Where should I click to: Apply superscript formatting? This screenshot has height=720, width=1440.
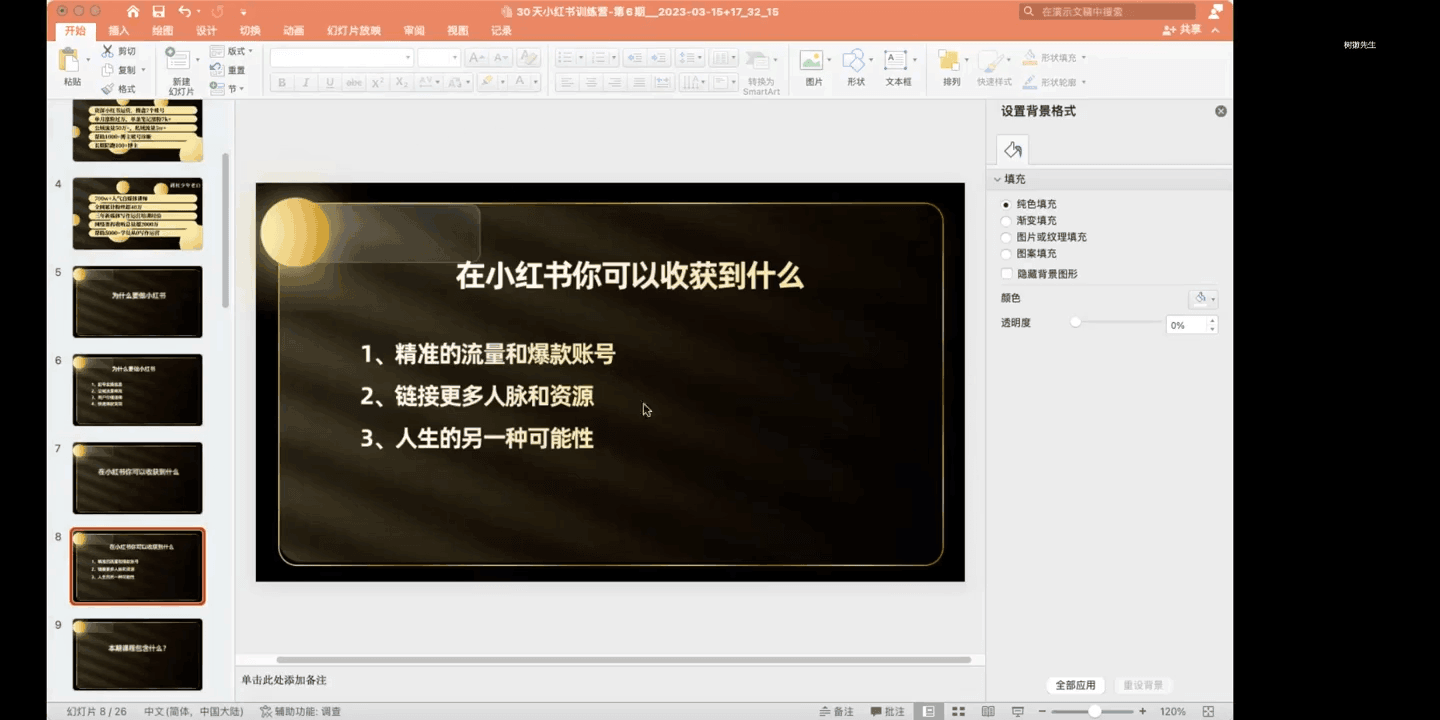click(x=378, y=82)
